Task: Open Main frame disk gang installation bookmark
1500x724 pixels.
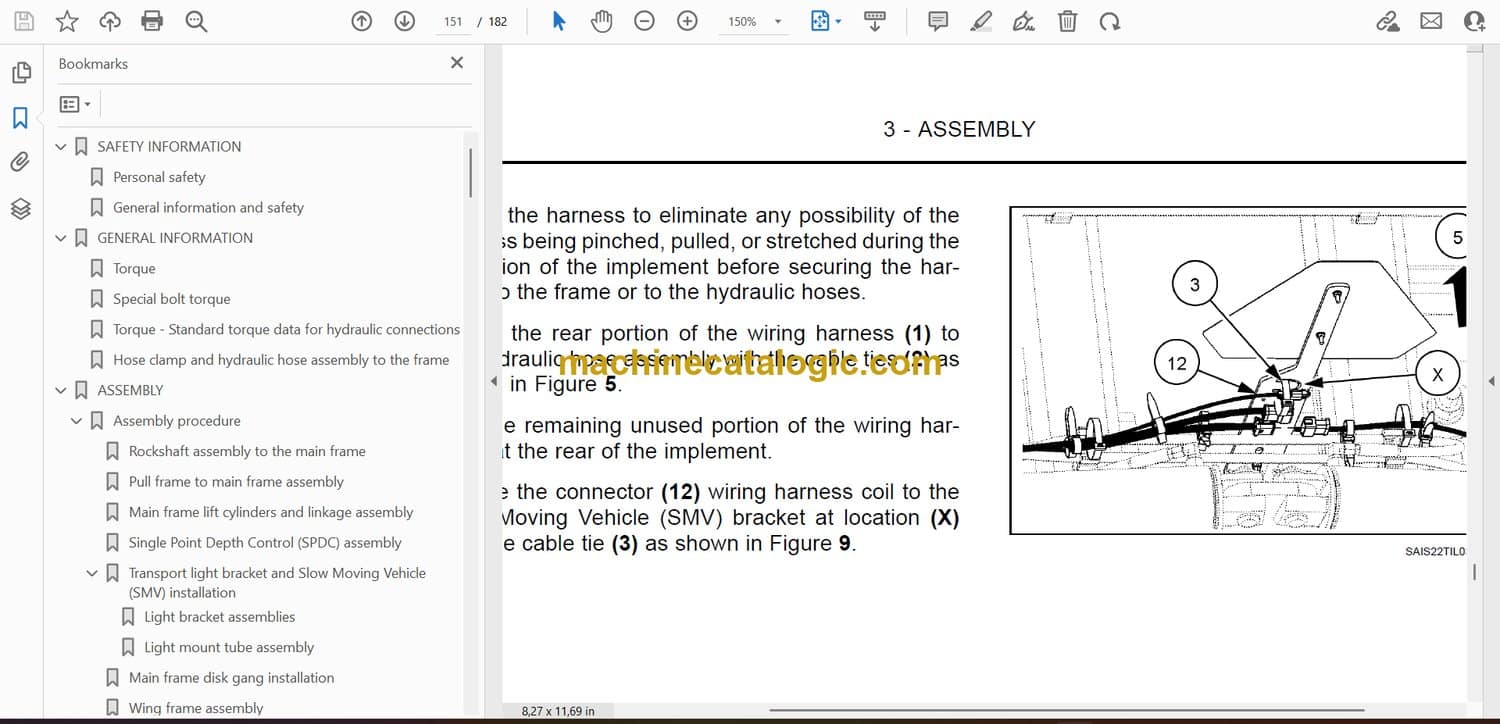Action: (x=231, y=678)
